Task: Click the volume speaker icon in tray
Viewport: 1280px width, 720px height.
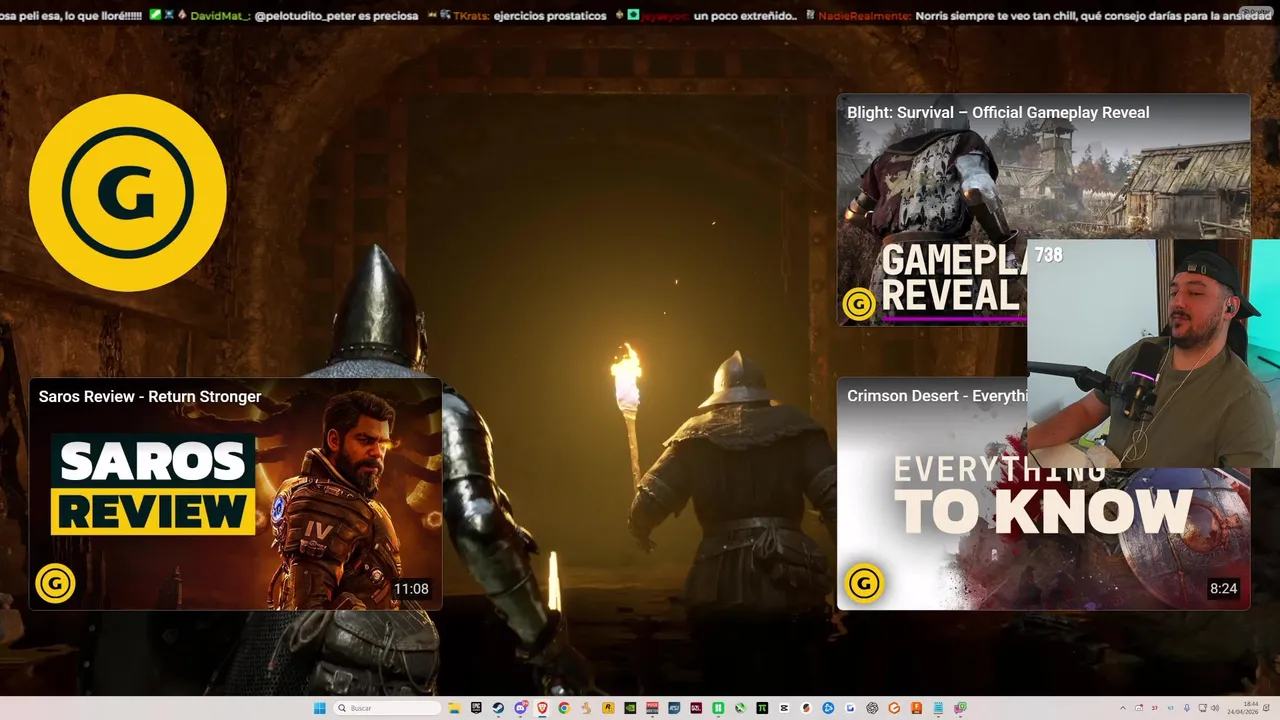Action: [1215, 708]
